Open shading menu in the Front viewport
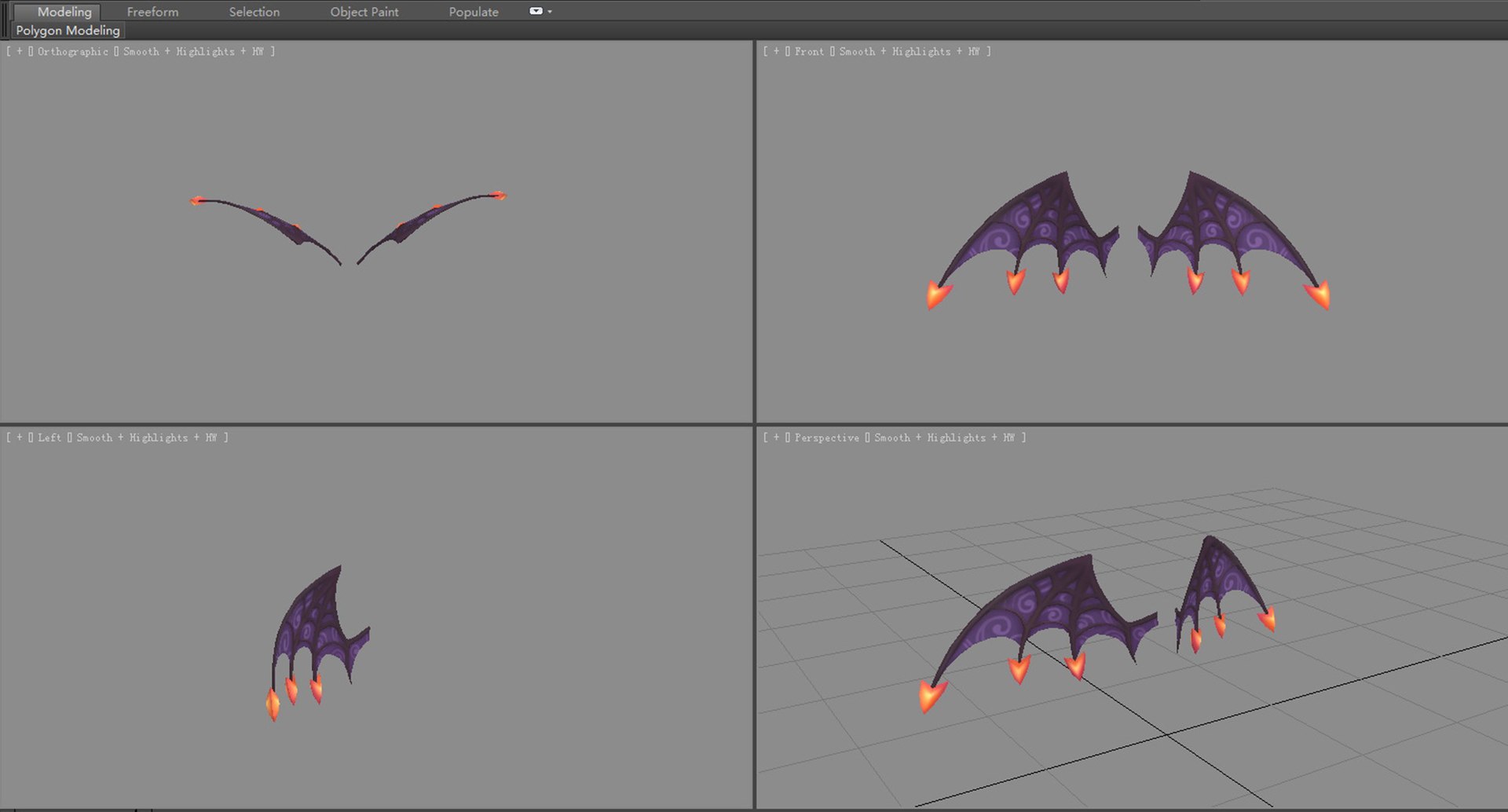The image size is (1508, 812). pos(910,51)
